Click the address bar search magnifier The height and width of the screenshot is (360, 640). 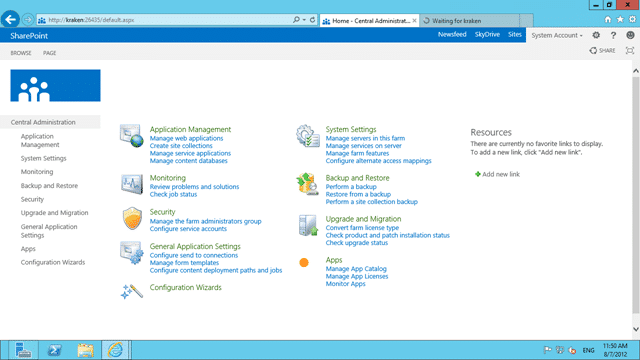coord(296,20)
